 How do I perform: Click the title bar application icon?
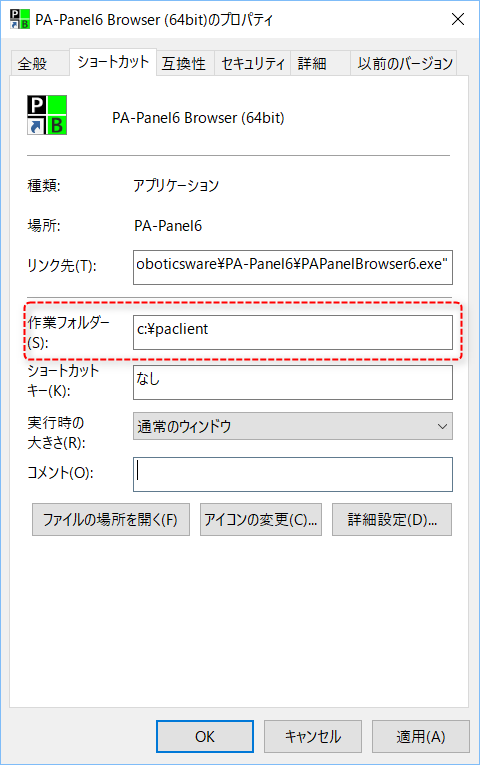(x=20, y=19)
